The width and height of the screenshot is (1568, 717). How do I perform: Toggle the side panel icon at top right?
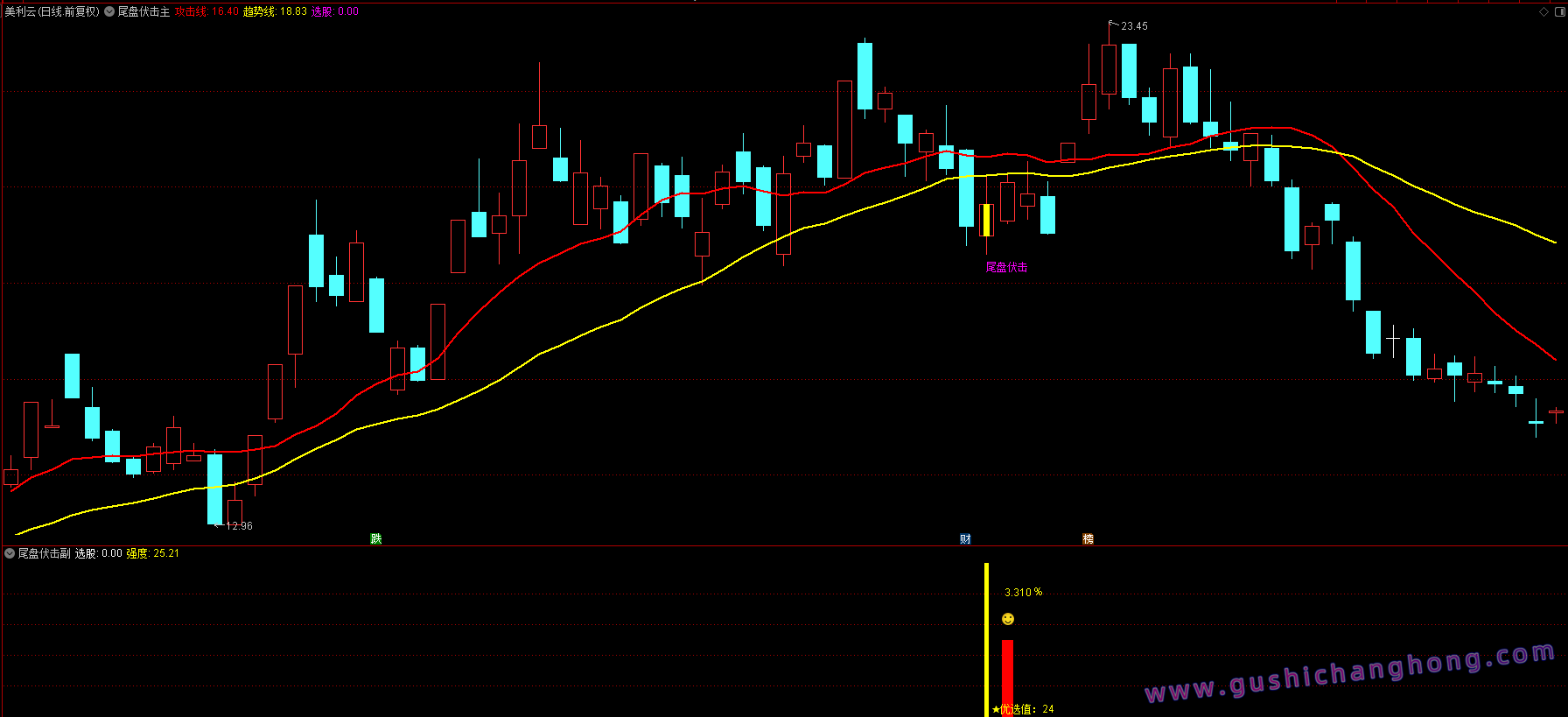1559,11
